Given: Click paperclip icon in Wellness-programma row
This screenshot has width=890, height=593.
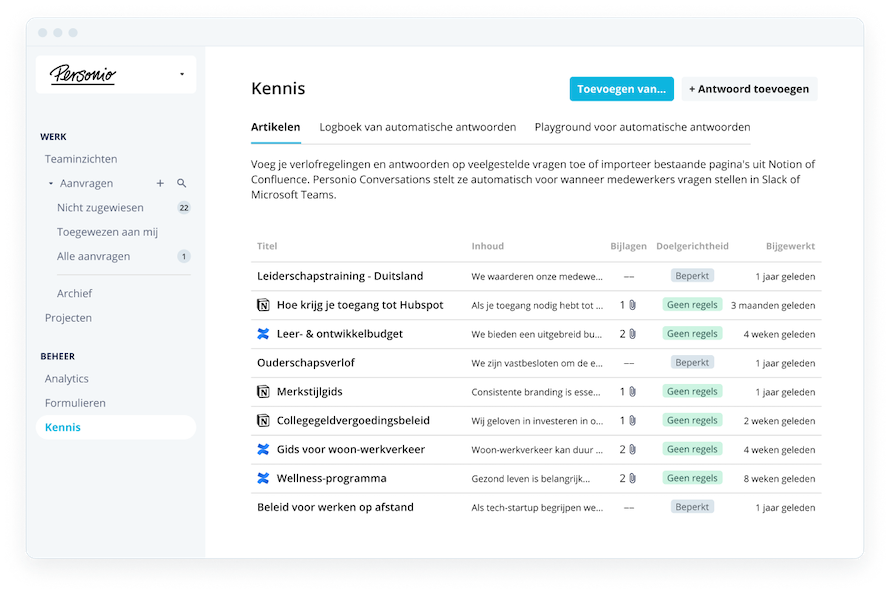Looking at the screenshot, I should [632, 479].
